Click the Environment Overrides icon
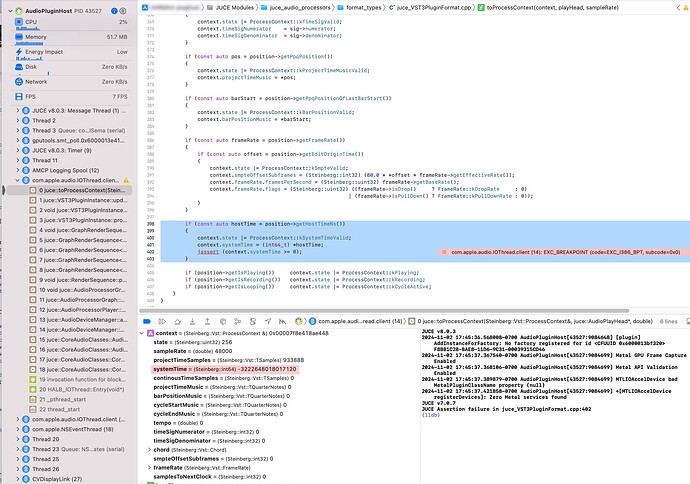This screenshot has width=690, height=484. (253, 321)
